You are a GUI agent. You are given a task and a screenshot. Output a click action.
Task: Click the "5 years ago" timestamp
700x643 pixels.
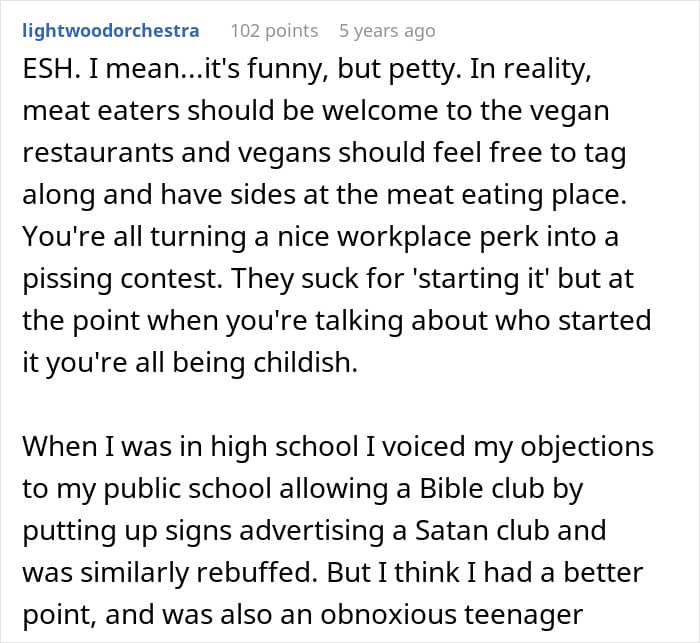coord(387,31)
